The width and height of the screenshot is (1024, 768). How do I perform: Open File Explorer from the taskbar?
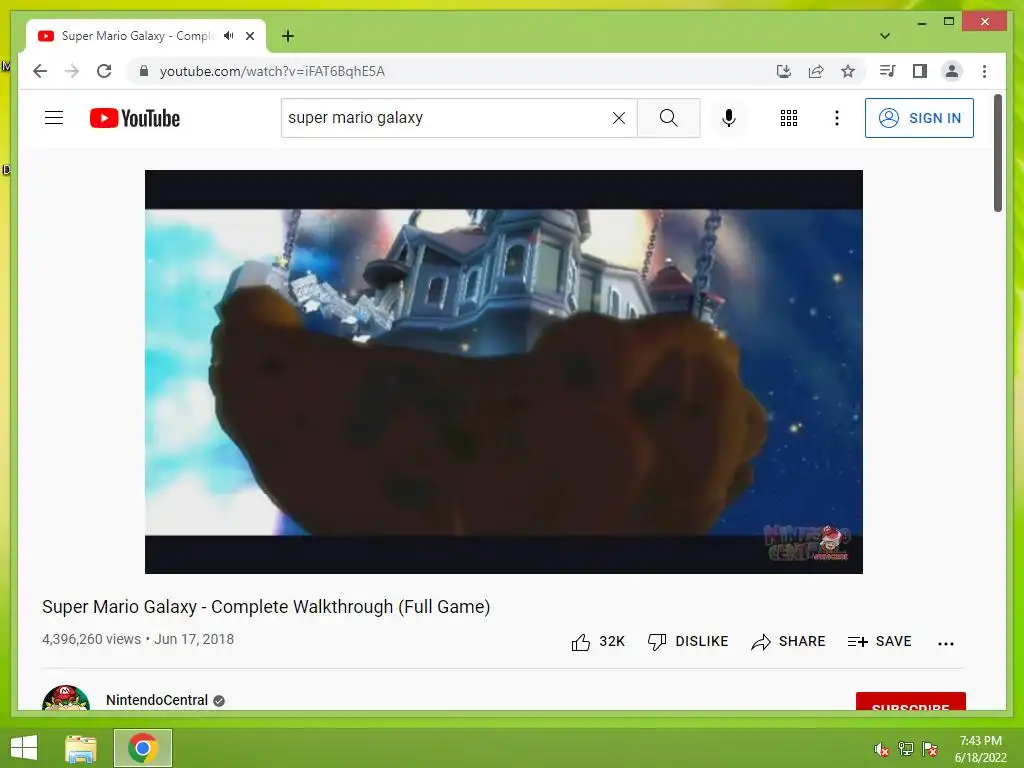coord(81,748)
